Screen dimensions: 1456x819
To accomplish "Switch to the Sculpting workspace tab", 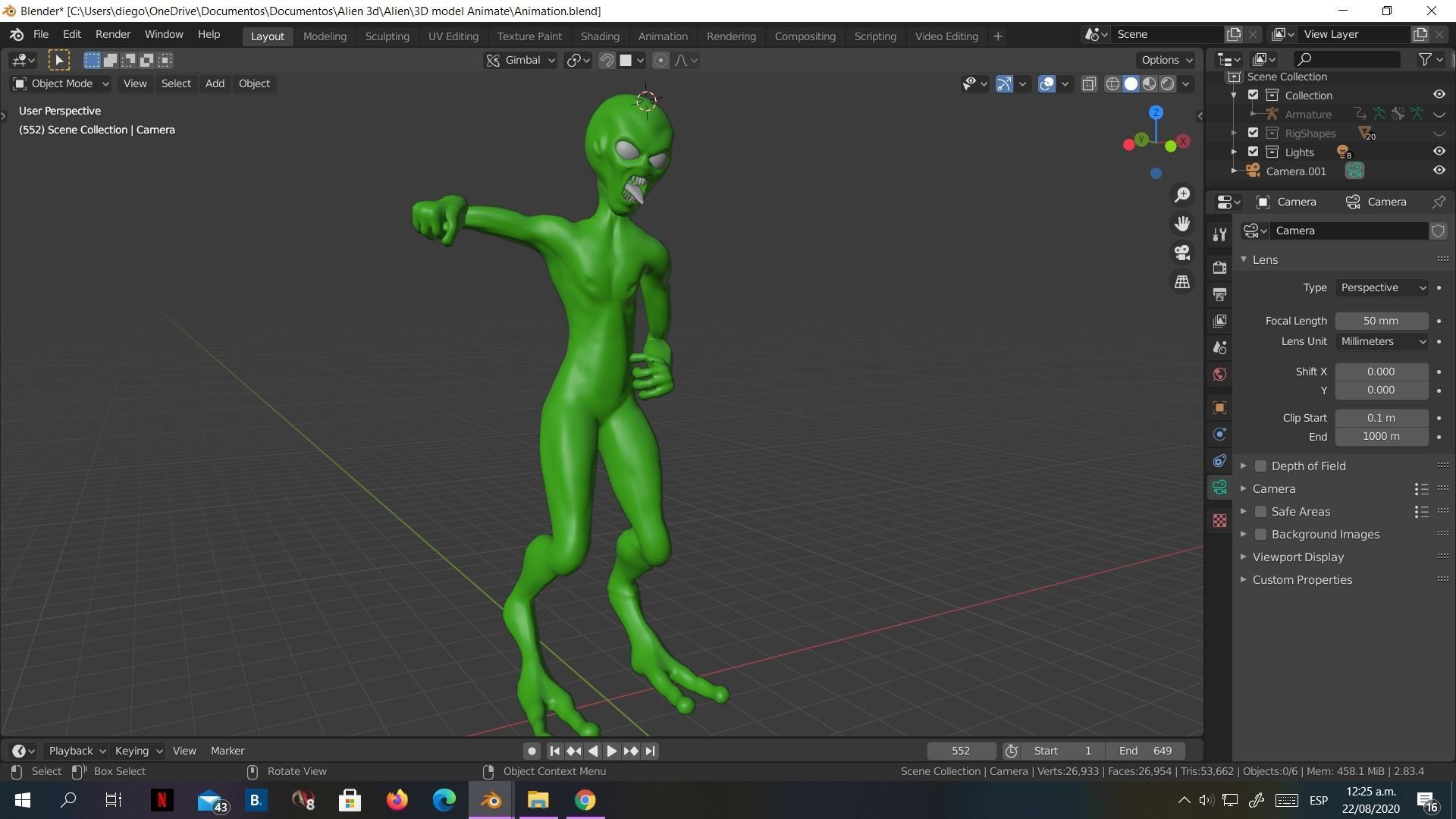I will pyautogui.click(x=387, y=36).
